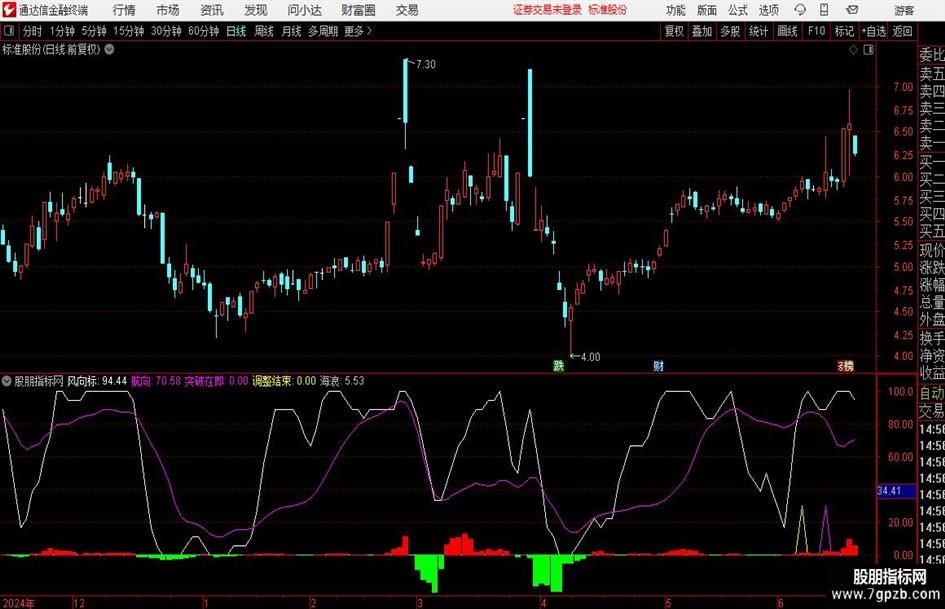The height and width of the screenshot is (609, 945).
Task: Click the 返回 back button
Action: click(x=902, y=31)
